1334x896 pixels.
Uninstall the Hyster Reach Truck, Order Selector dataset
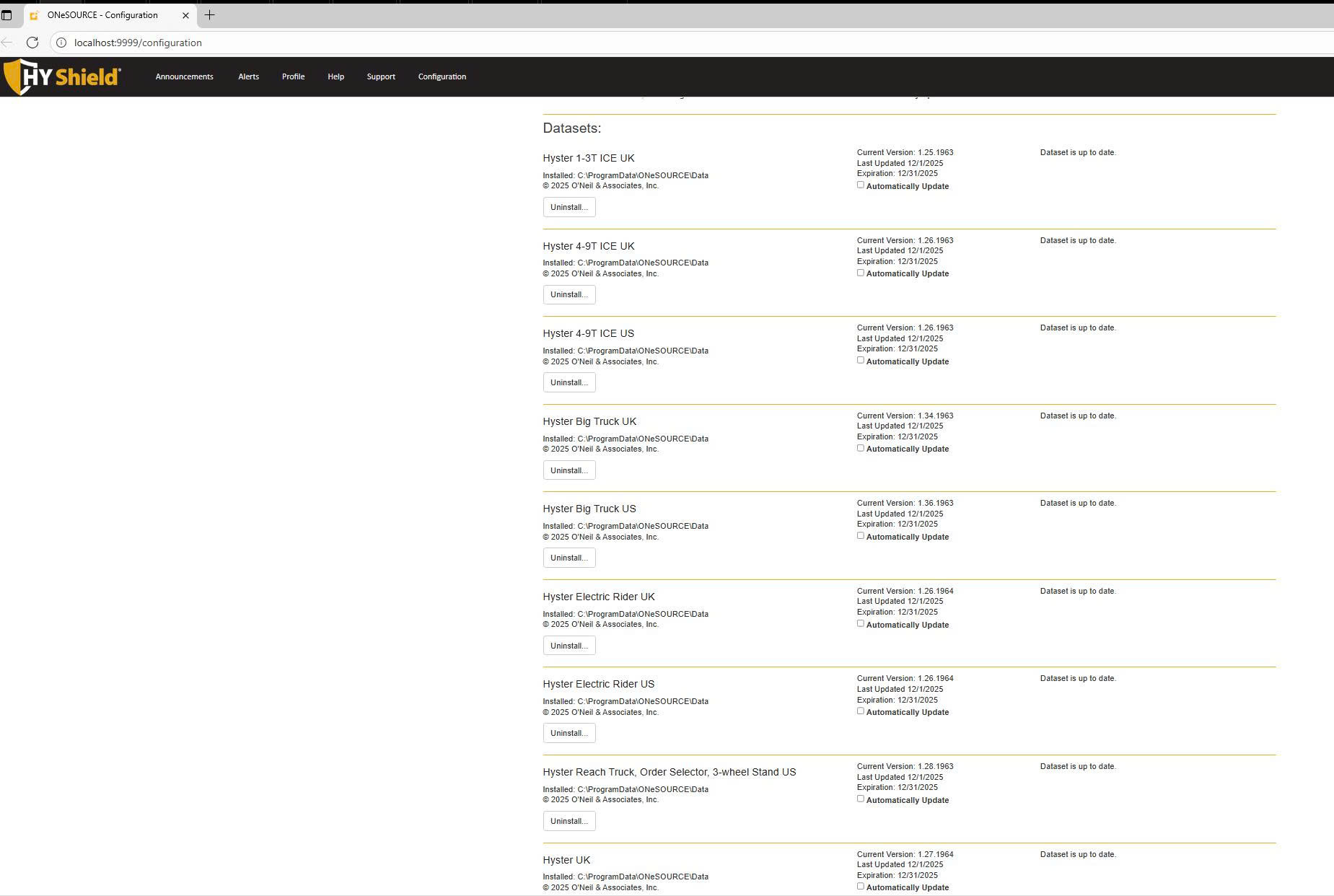click(569, 821)
